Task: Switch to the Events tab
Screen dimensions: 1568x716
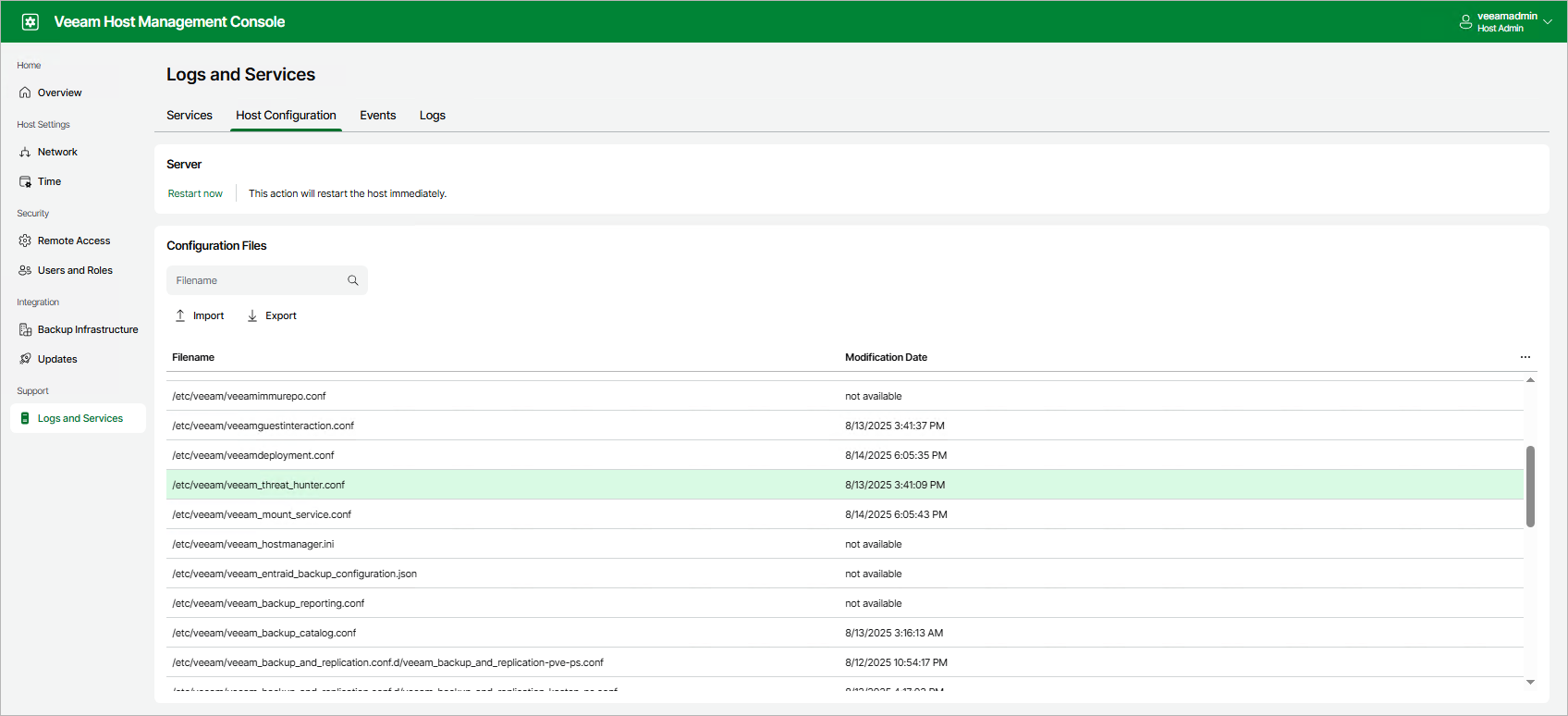Action: 378,115
